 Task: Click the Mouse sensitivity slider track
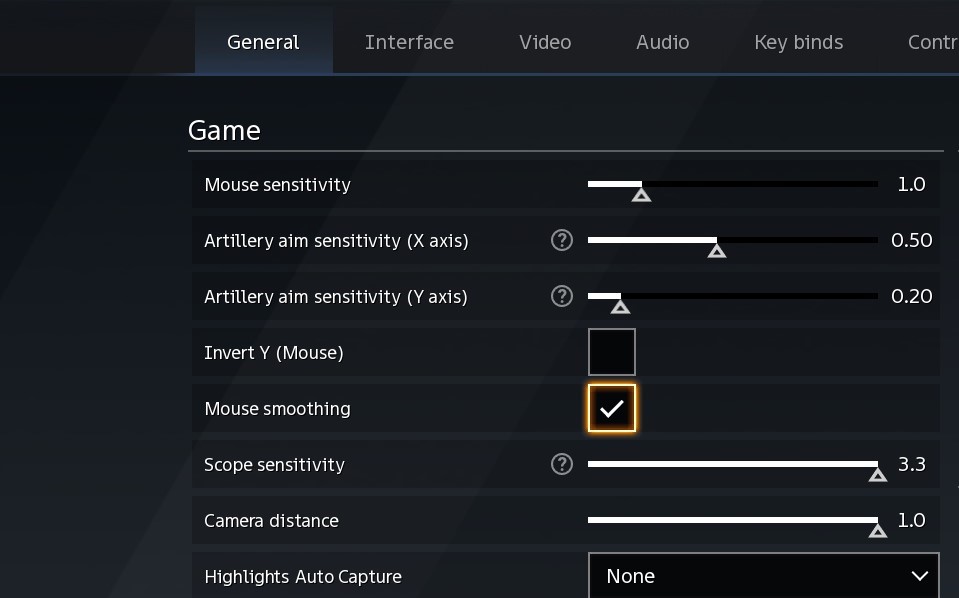[733, 184]
